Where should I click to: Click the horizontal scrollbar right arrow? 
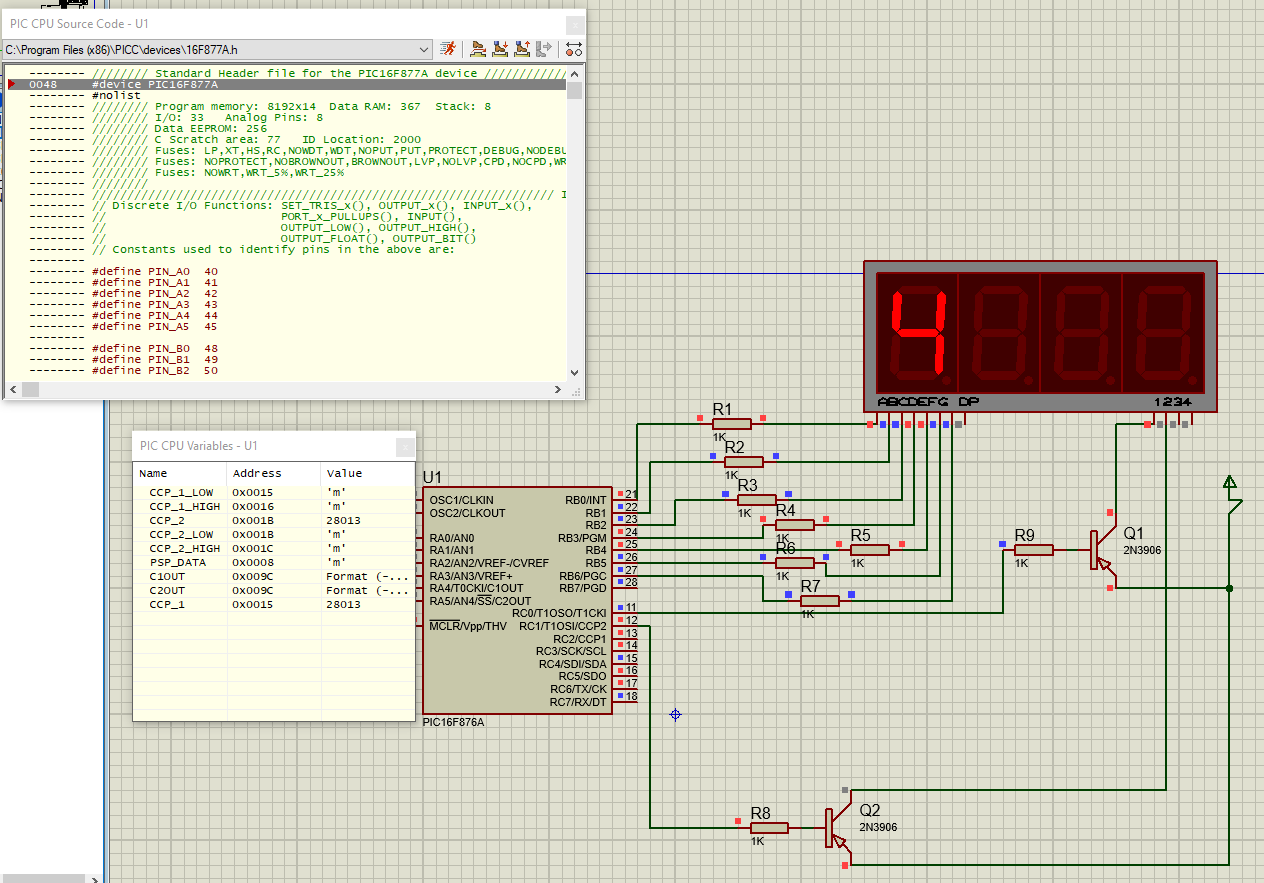click(x=560, y=388)
